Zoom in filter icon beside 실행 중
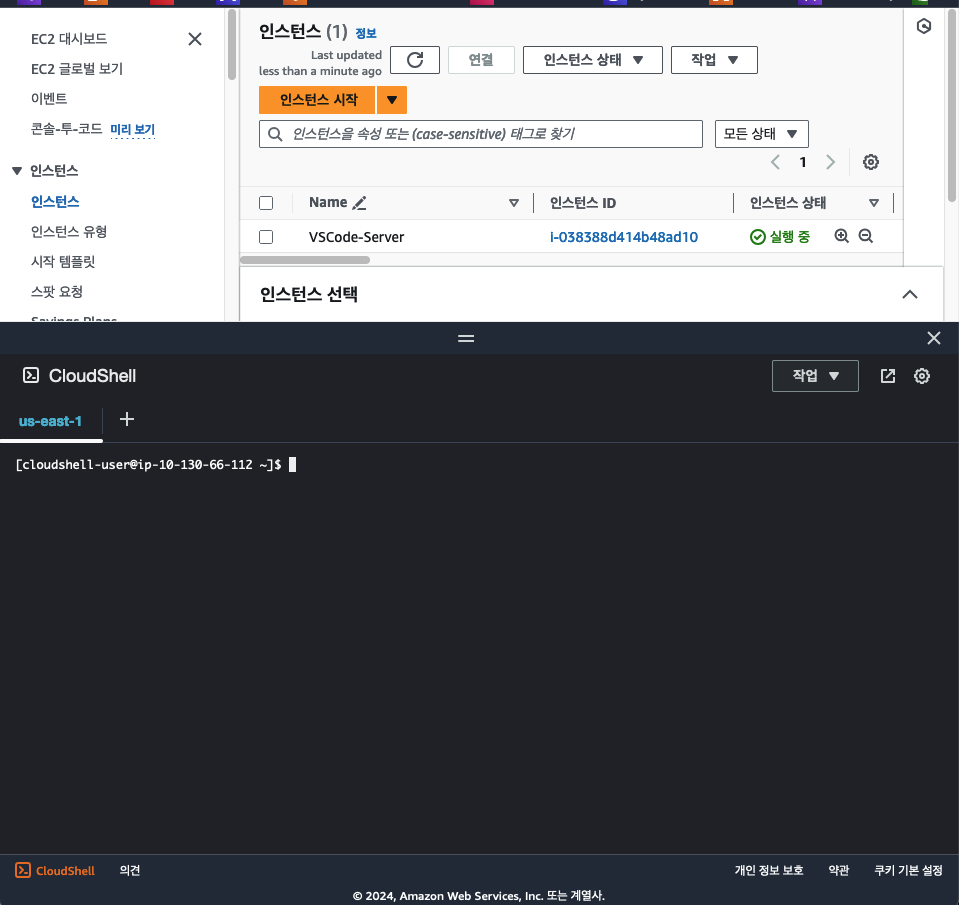Viewport: 959px width, 905px height. [x=842, y=236]
